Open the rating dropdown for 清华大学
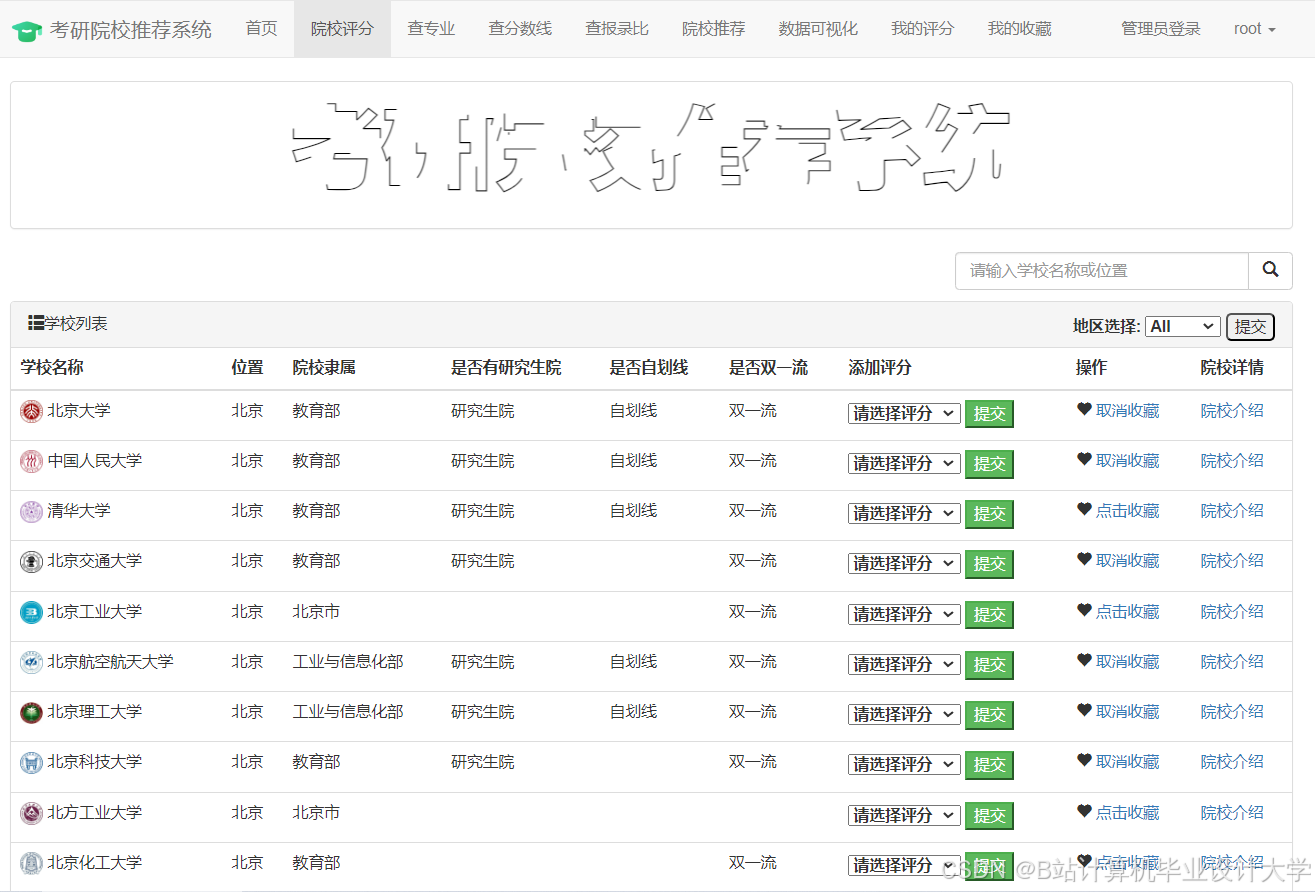Image resolution: width=1315 pixels, height=892 pixels. tap(904, 513)
